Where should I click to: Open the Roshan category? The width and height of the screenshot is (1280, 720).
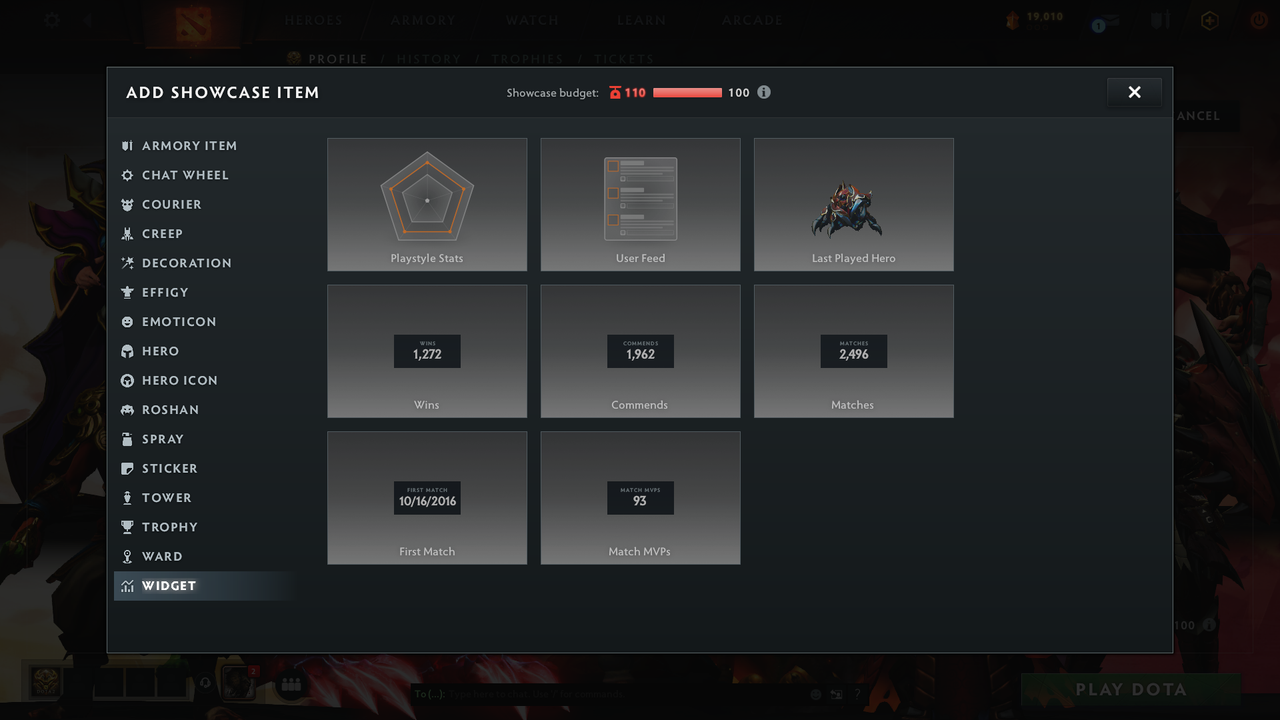click(x=172, y=409)
